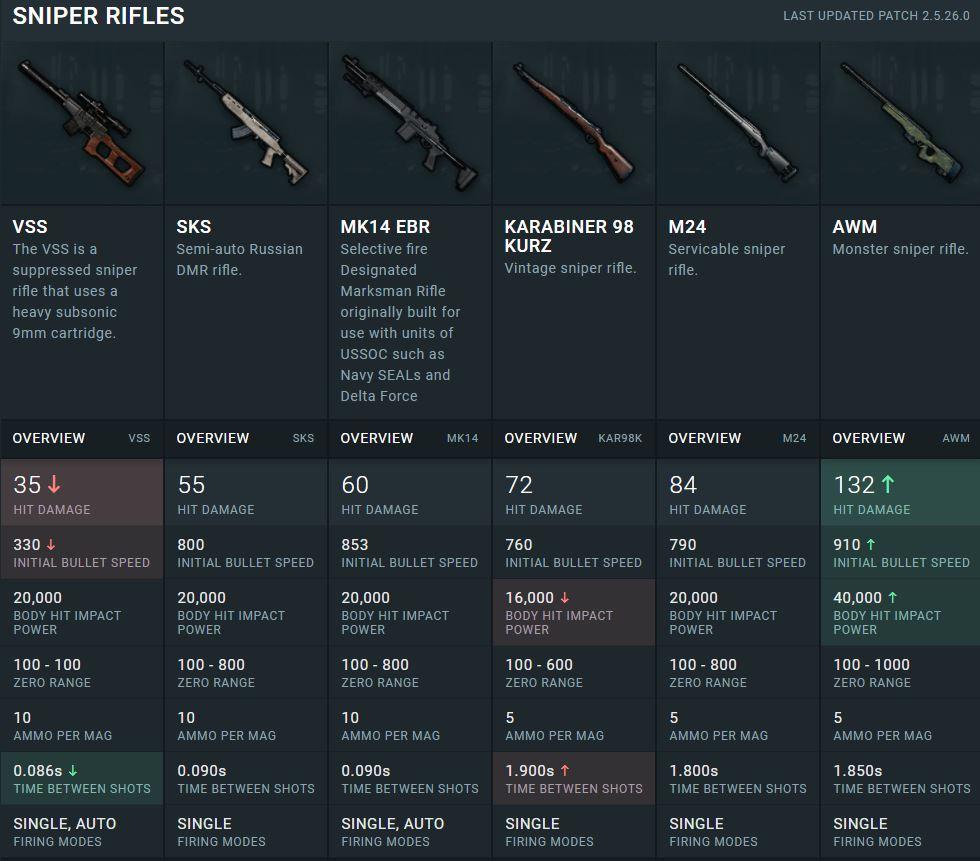This screenshot has height=861, width=980.
Task: Click the VSS ammo per mag value 10
Action: coord(22,717)
